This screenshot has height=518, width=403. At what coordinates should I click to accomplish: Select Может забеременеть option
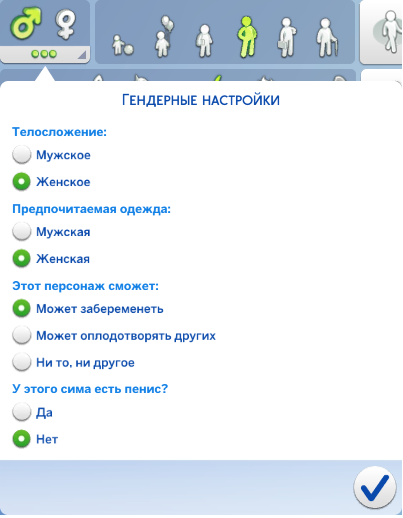pos(21,308)
